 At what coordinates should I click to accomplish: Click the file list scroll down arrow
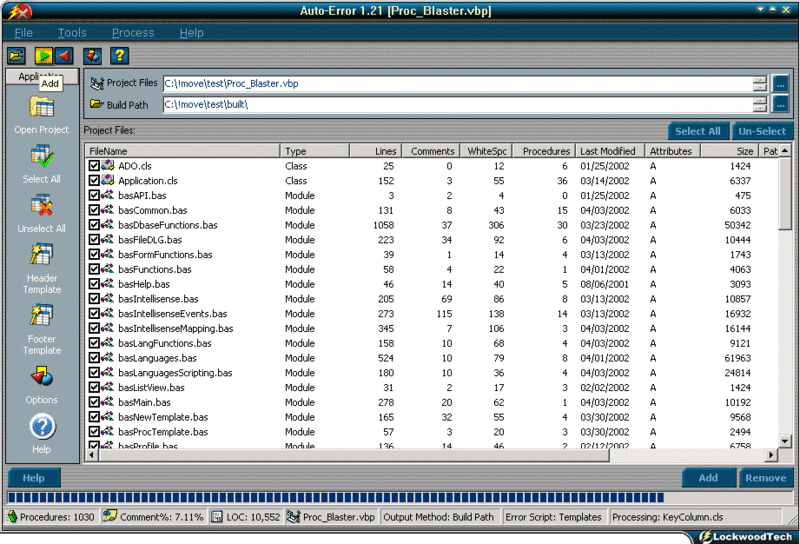pyautogui.click(x=785, y=441)
